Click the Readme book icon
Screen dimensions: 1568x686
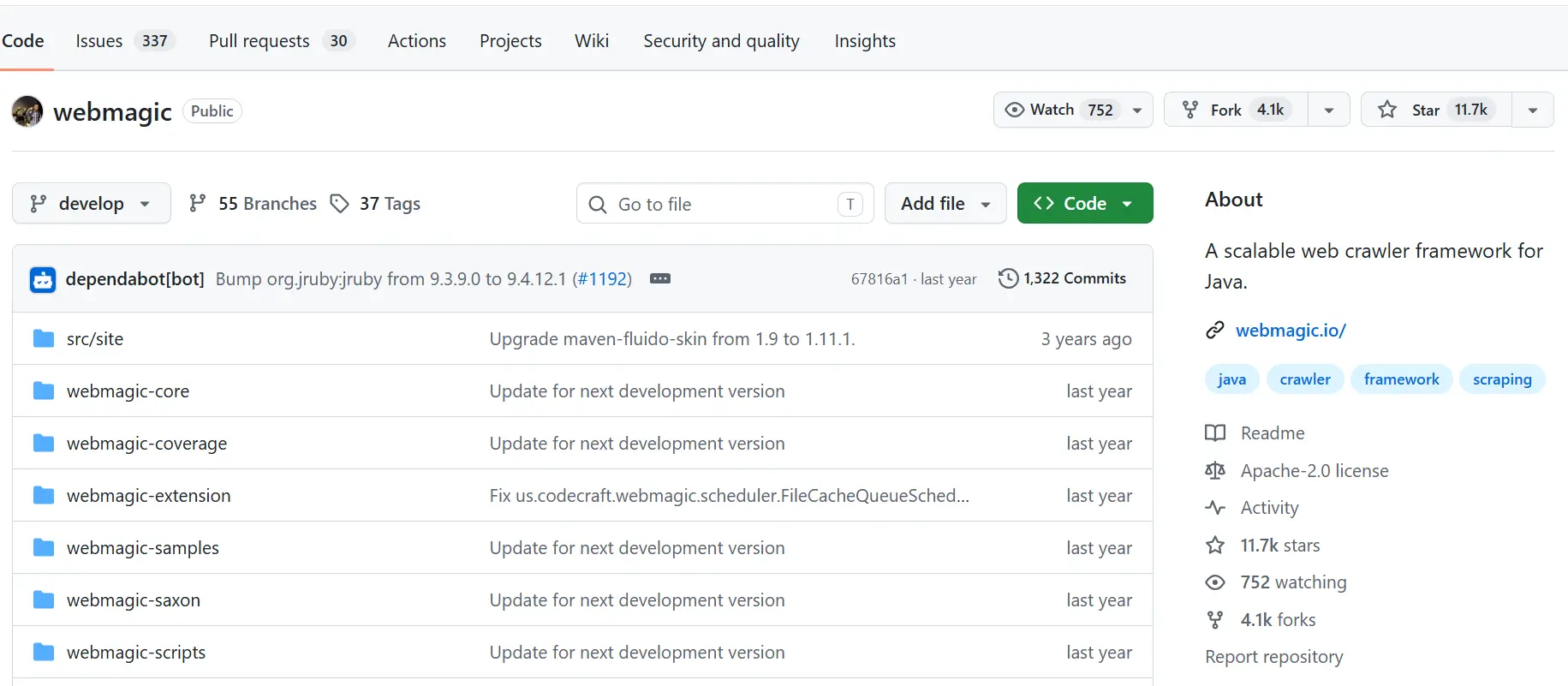pos(1215,433)
